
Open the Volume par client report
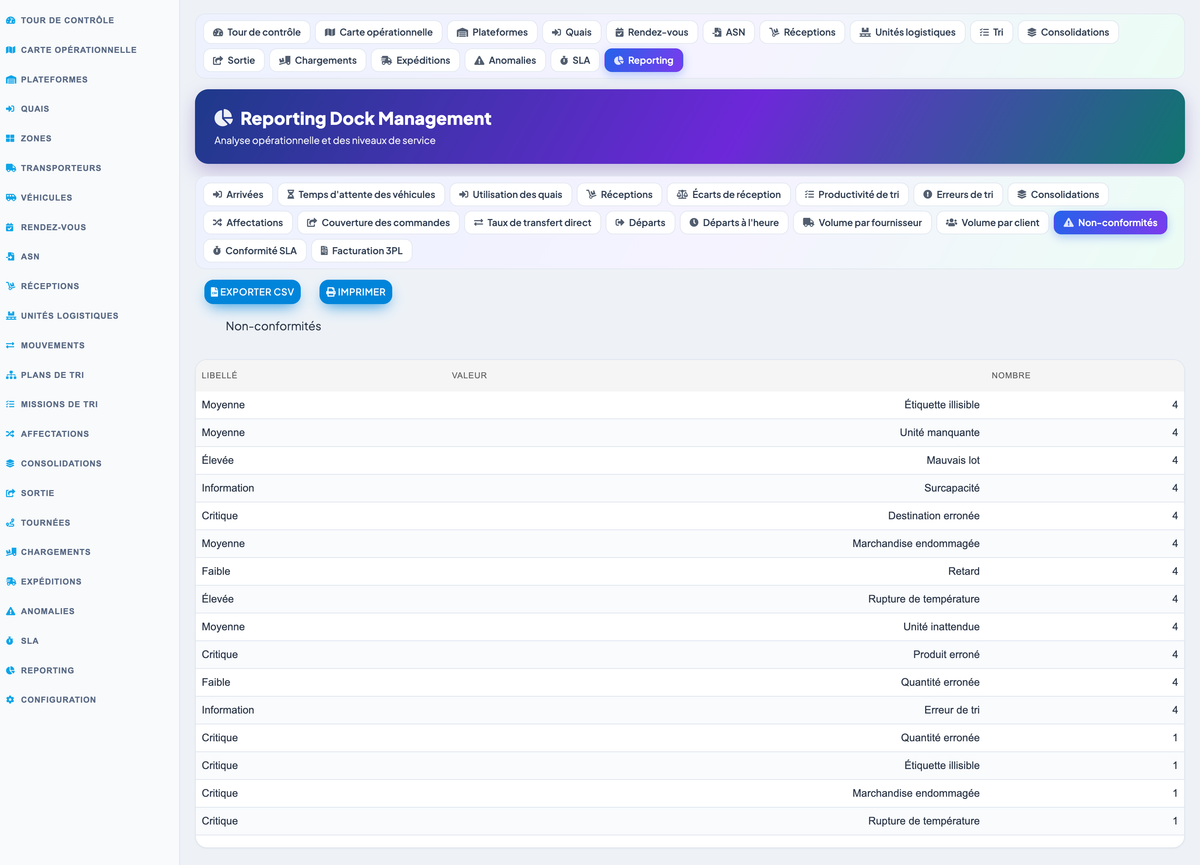click(x=993, y=222)
